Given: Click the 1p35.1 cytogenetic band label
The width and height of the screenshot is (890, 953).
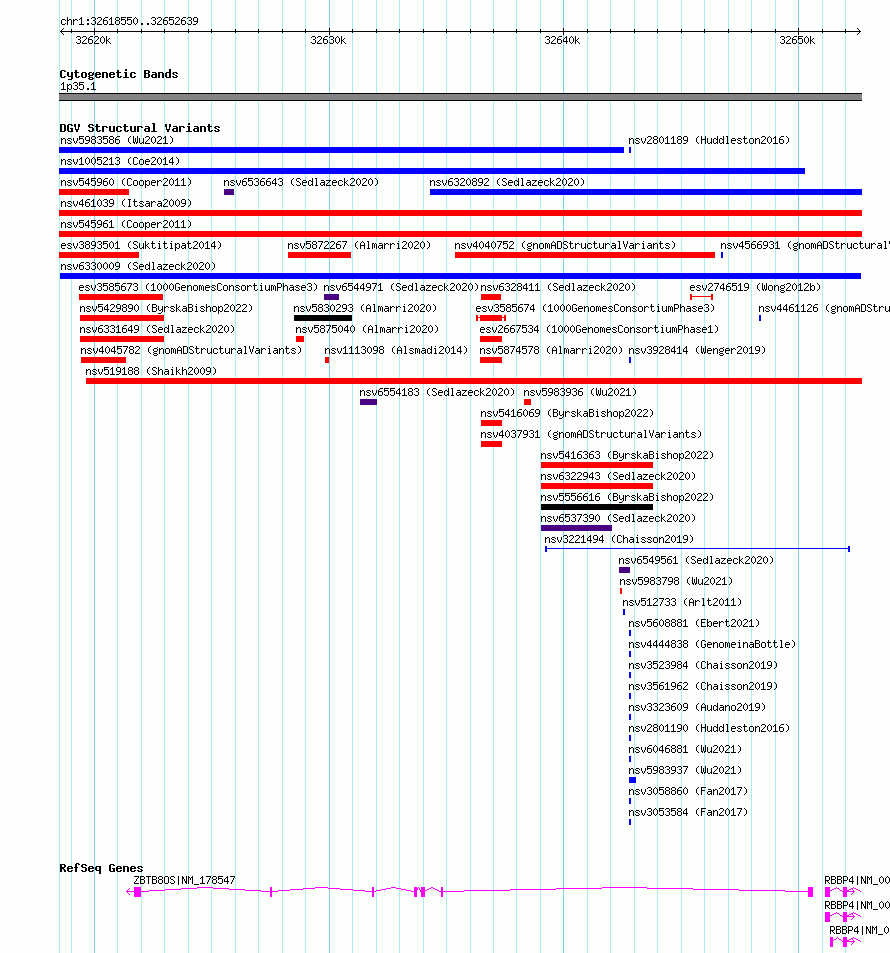Looking at the screenshot, I should 78,86.
